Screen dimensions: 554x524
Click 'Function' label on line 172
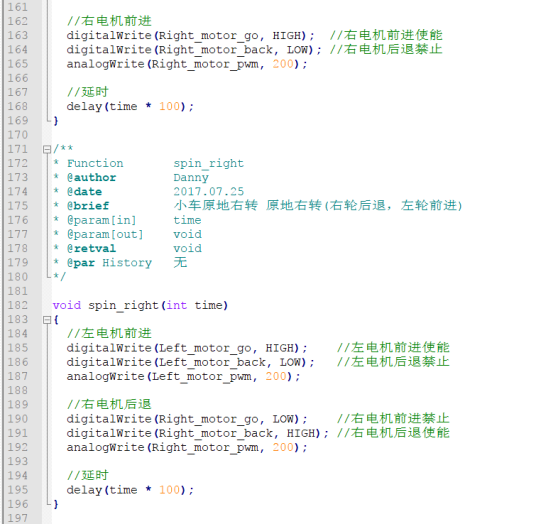95,163
